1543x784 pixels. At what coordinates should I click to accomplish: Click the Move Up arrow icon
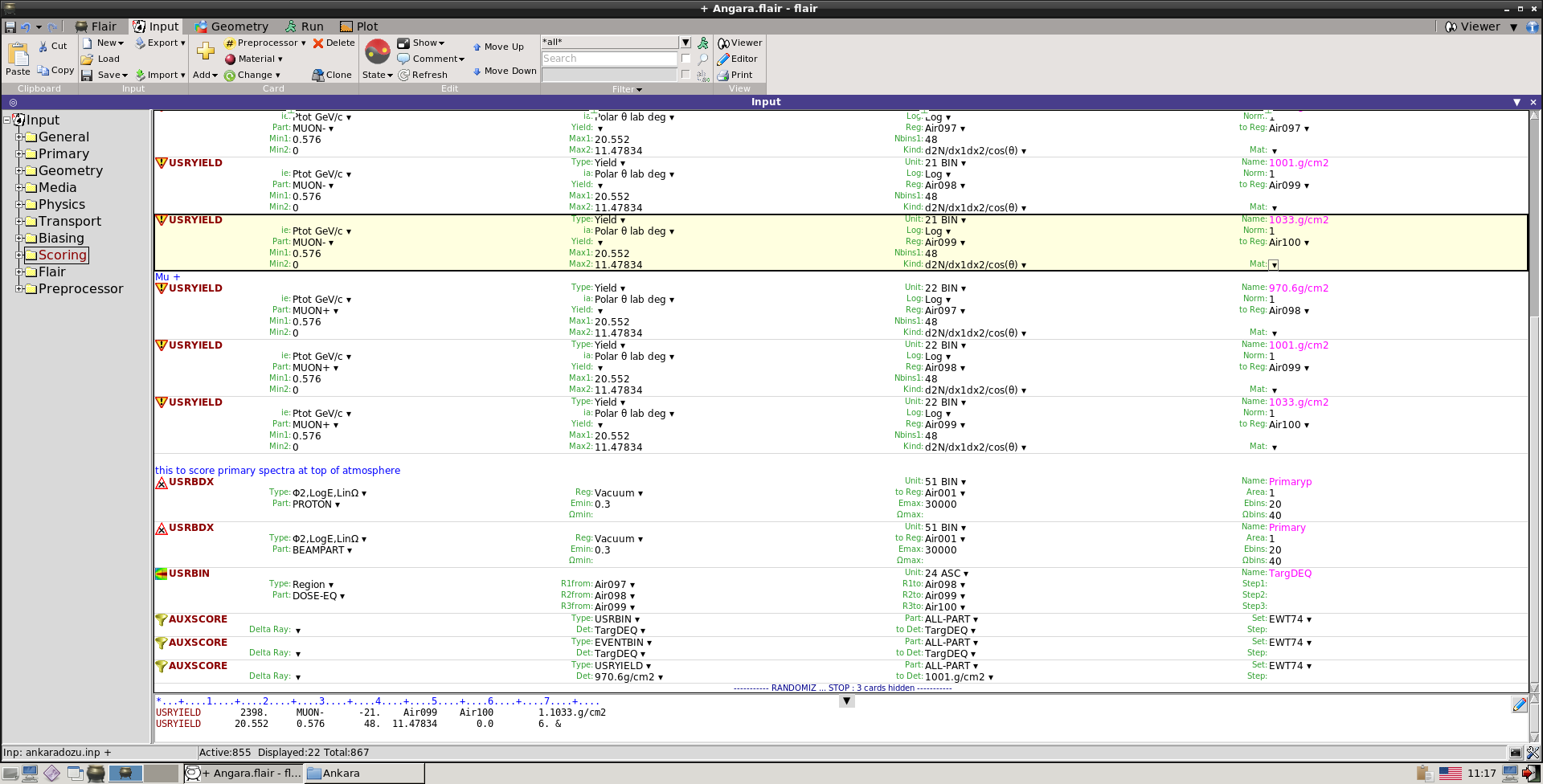click(x=477, y=47)
